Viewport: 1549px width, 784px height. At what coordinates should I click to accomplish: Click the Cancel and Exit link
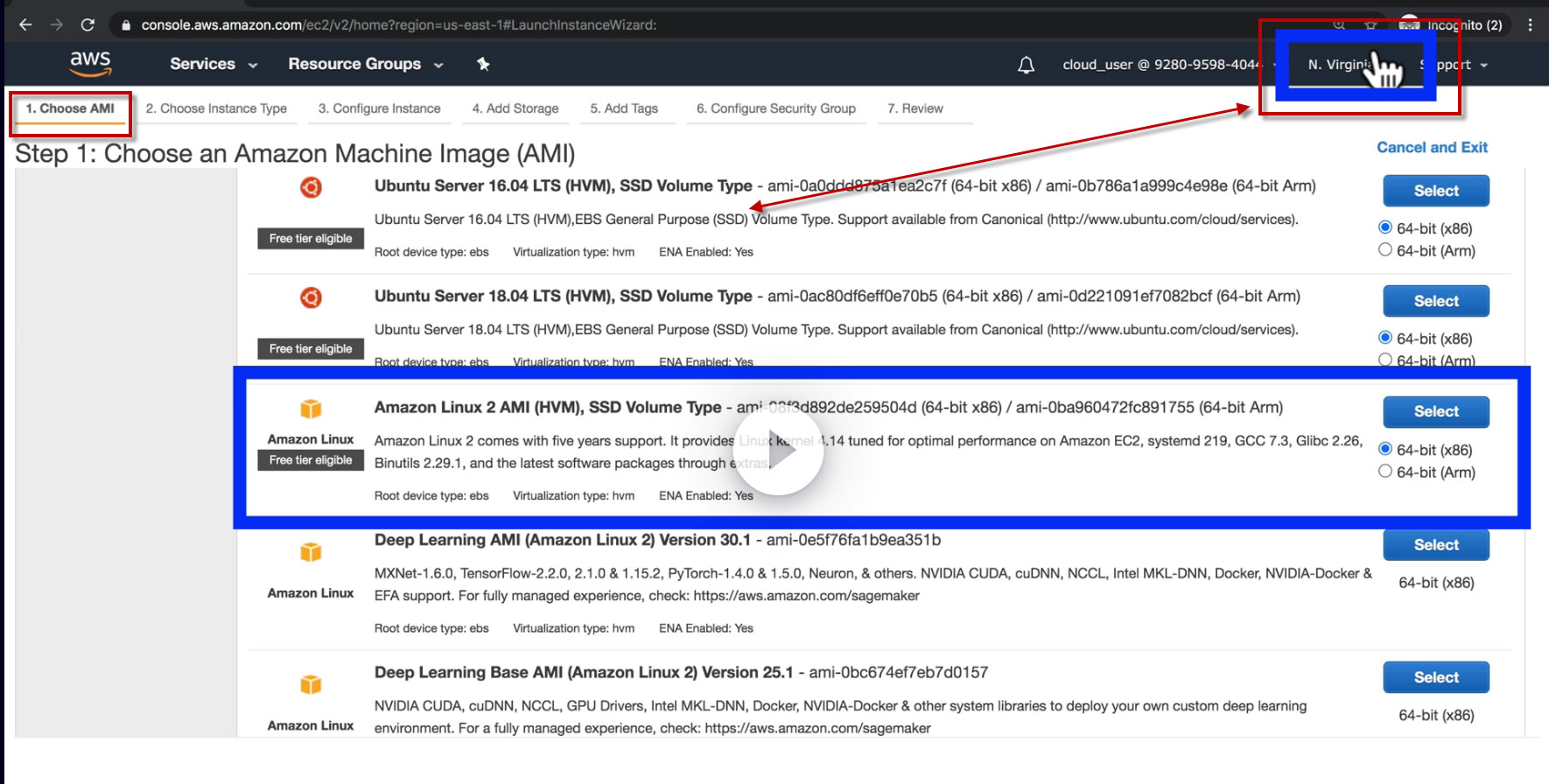click(x=1432, y=147)
